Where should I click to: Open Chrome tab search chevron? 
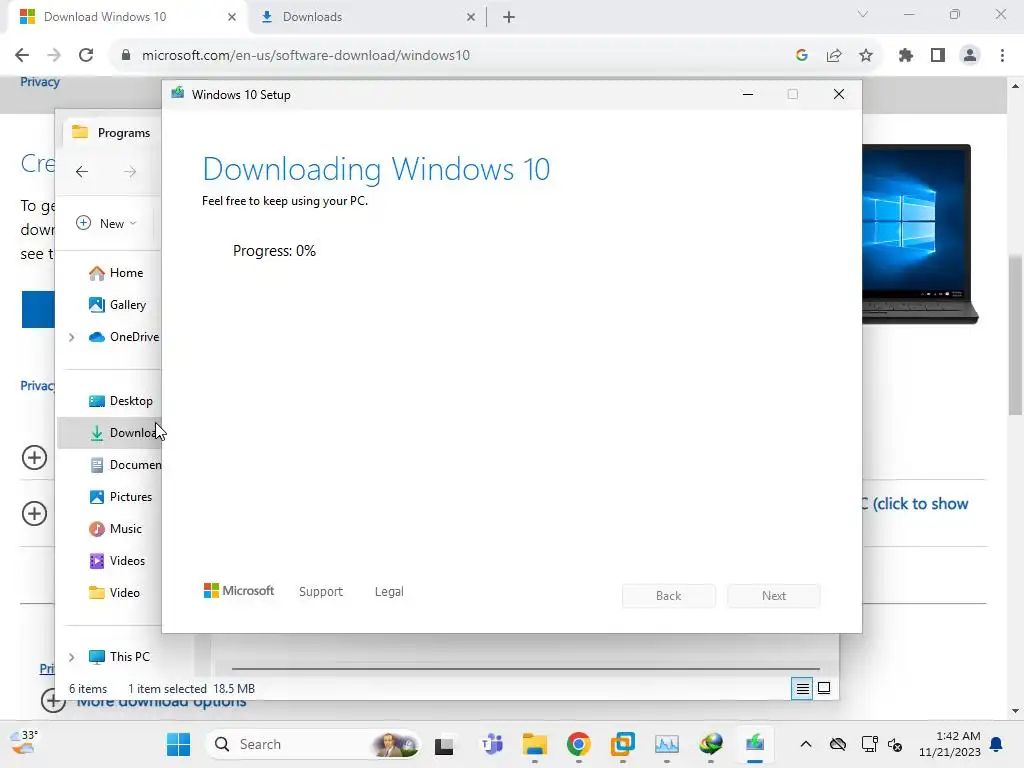tap(863, 14)
